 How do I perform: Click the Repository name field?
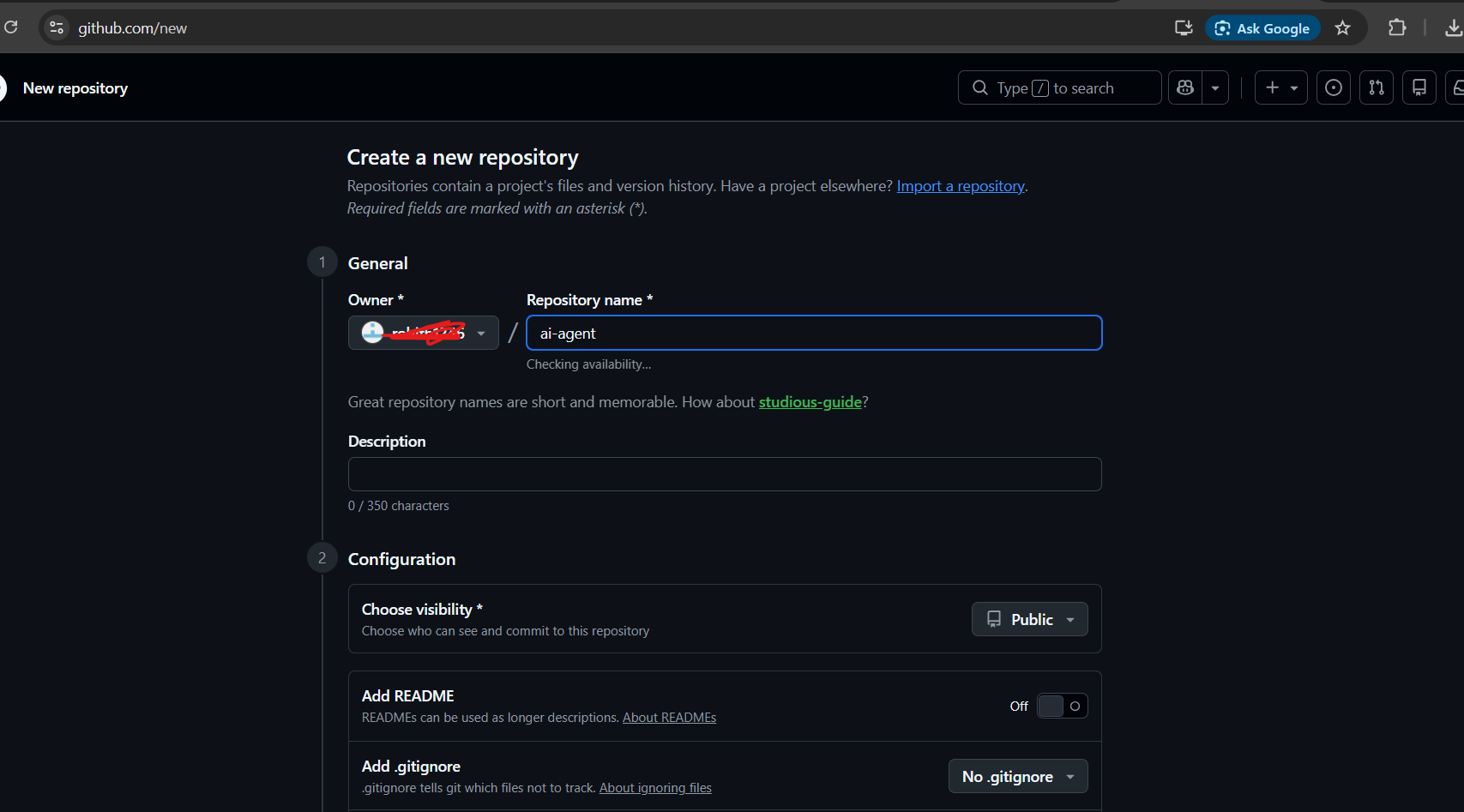click(814, 333)
